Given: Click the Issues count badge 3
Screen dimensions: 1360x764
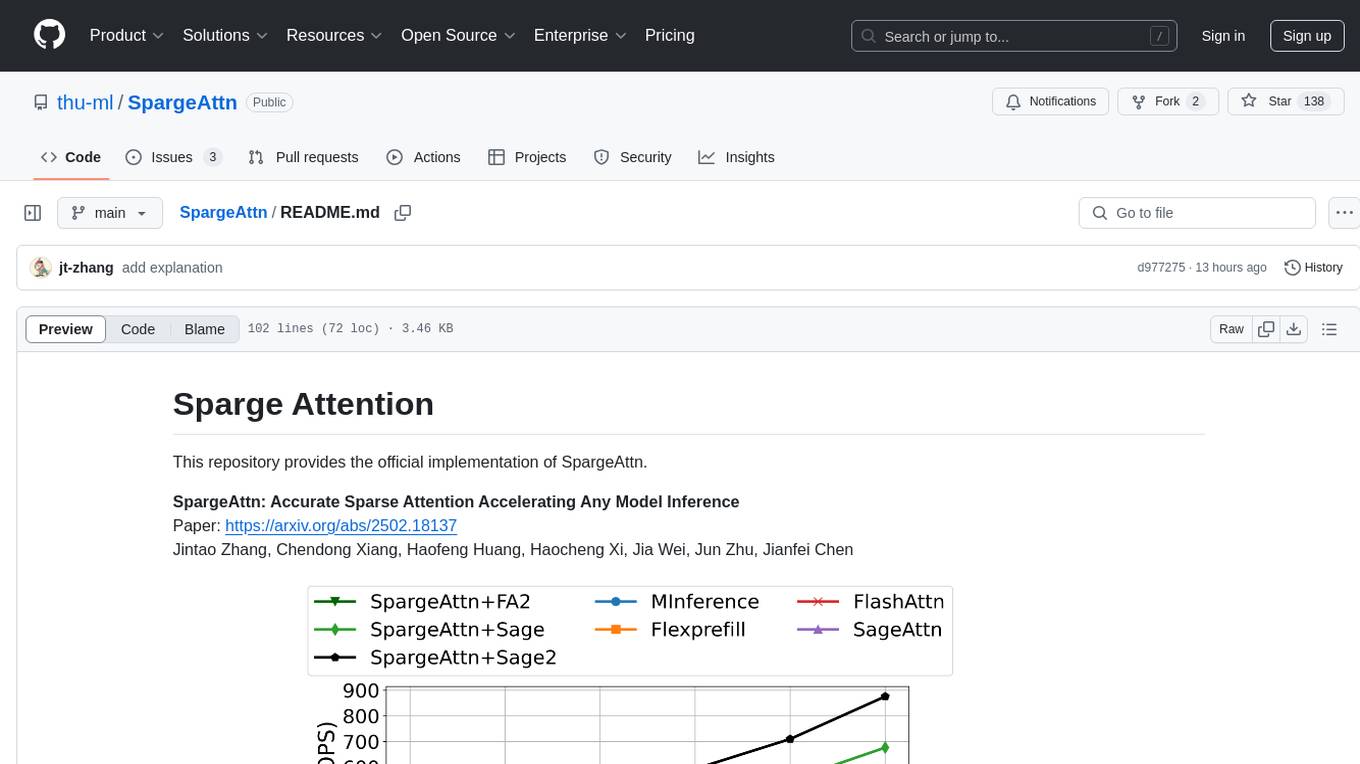Looking at the screenshot, I should pos(212,157).
